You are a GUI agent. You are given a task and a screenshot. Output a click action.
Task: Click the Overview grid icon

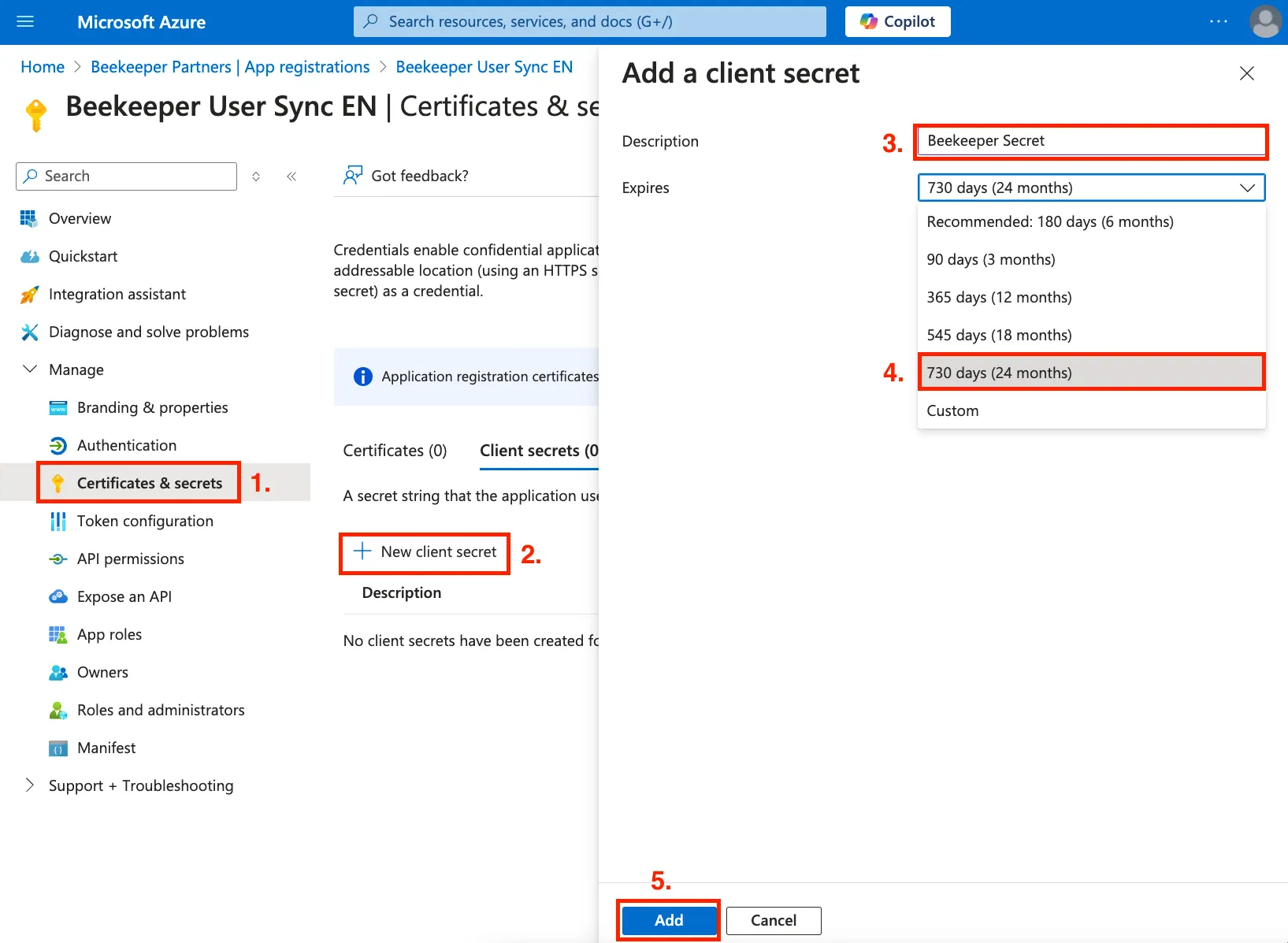tap(28, 219)
